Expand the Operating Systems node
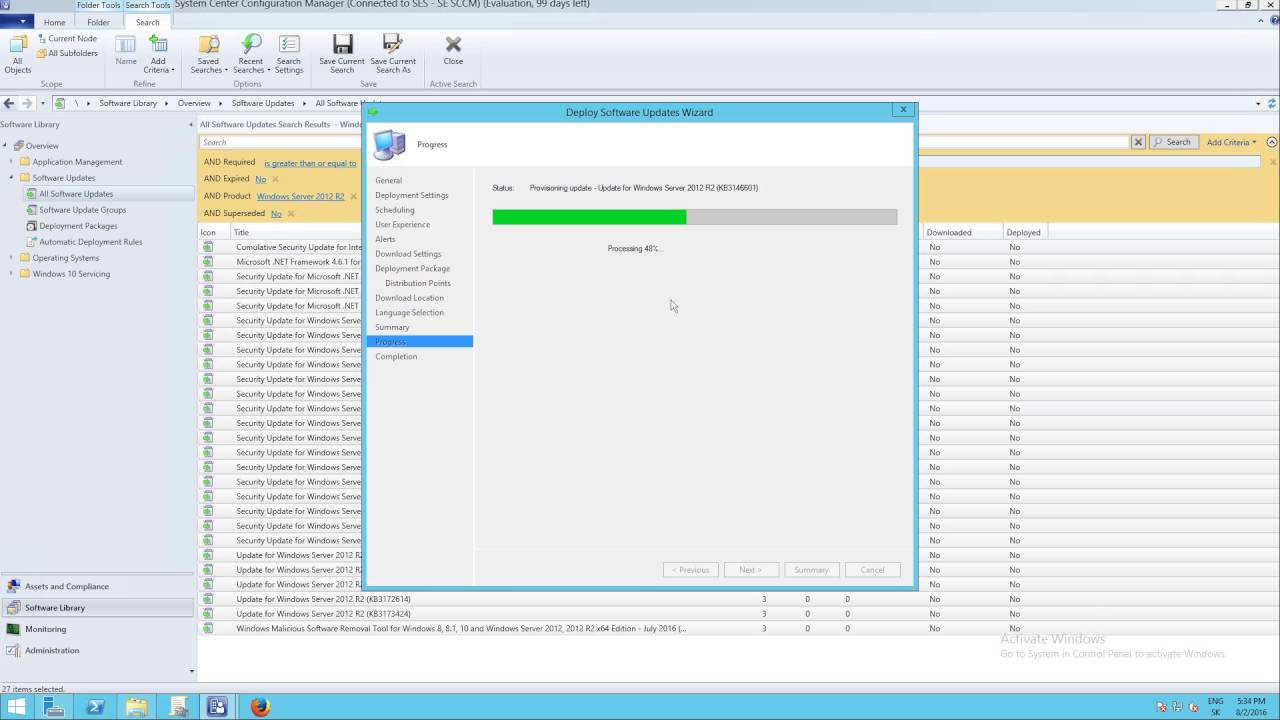The image size is (1280, 720). point(12,258)
